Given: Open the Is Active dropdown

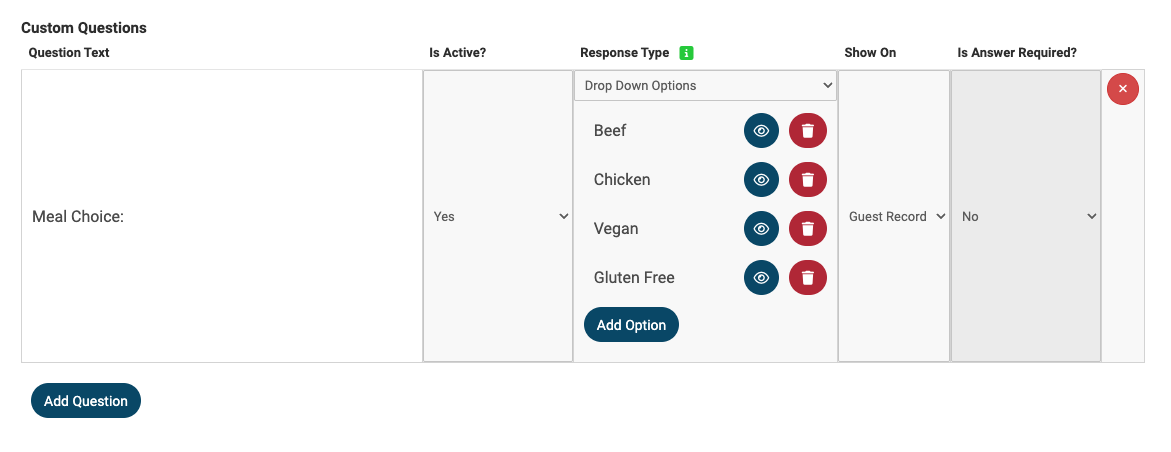Looking at the screenshot, I should point(498,216).
